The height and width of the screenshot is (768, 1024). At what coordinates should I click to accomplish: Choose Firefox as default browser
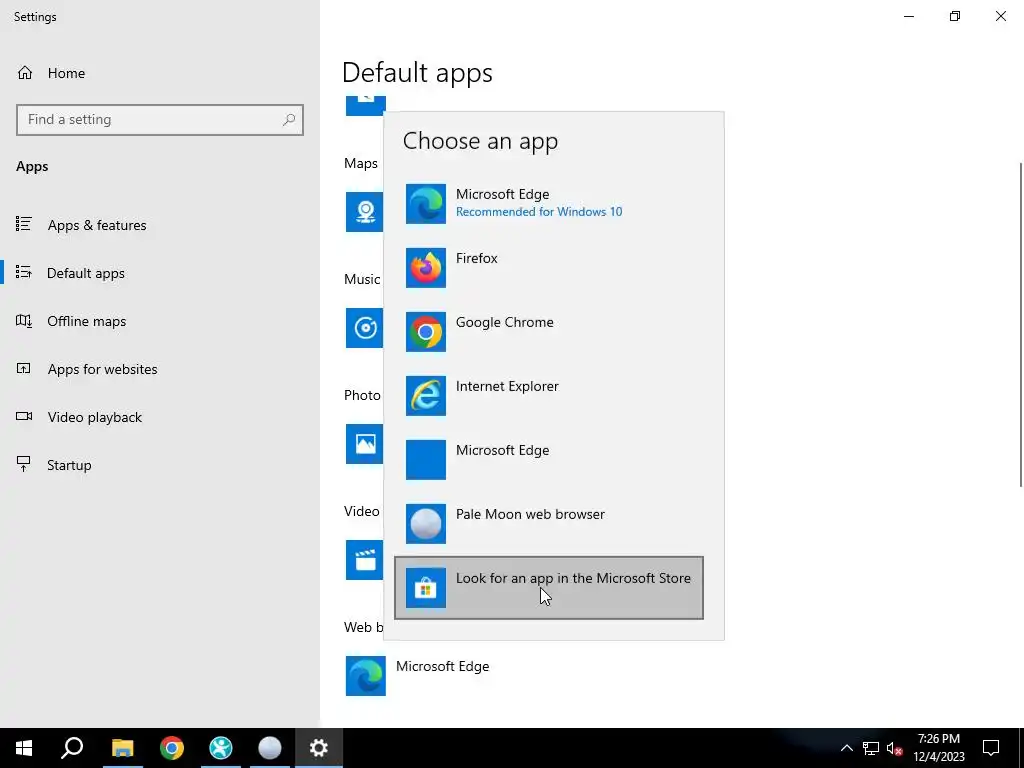[549, 268]
